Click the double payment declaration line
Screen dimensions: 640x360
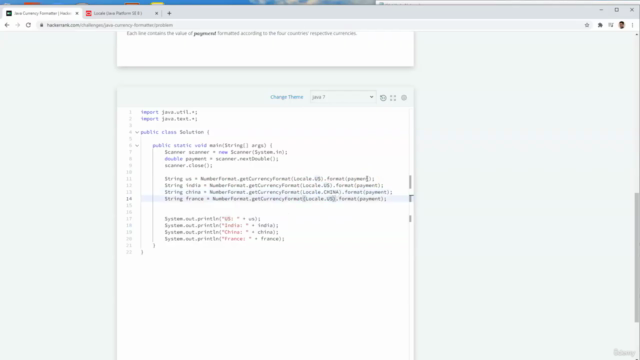(x=221, y=159)
